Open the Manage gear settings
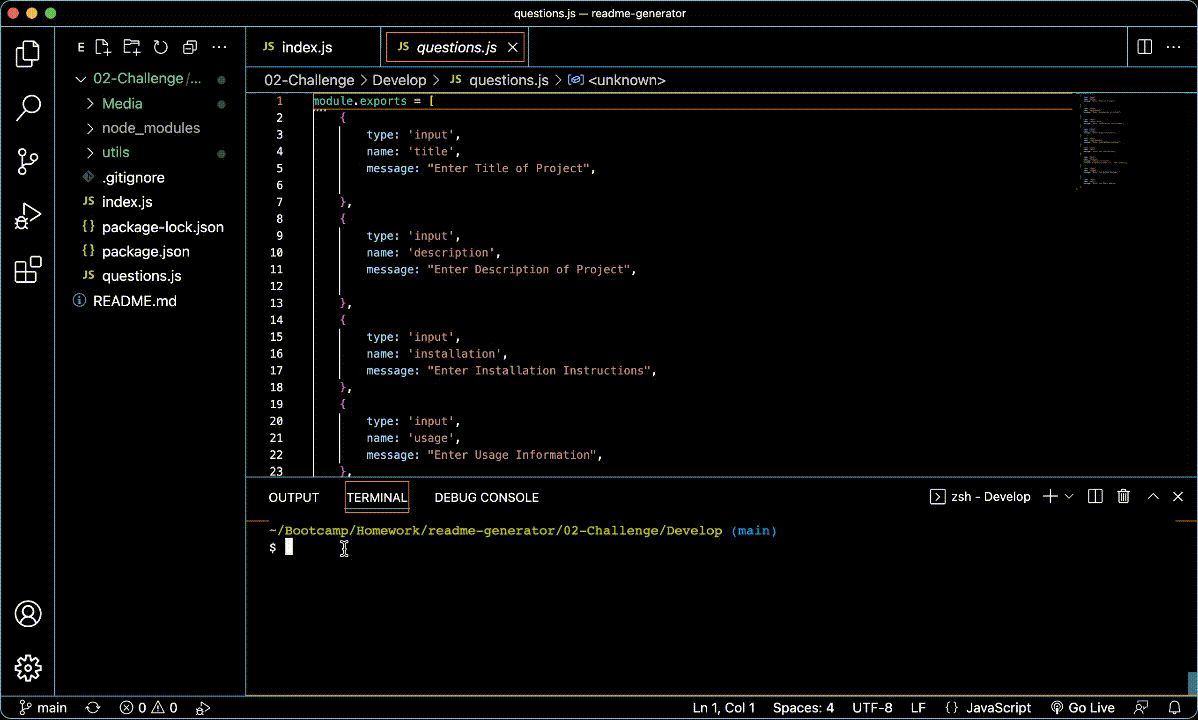 click(x=28, y=668)
